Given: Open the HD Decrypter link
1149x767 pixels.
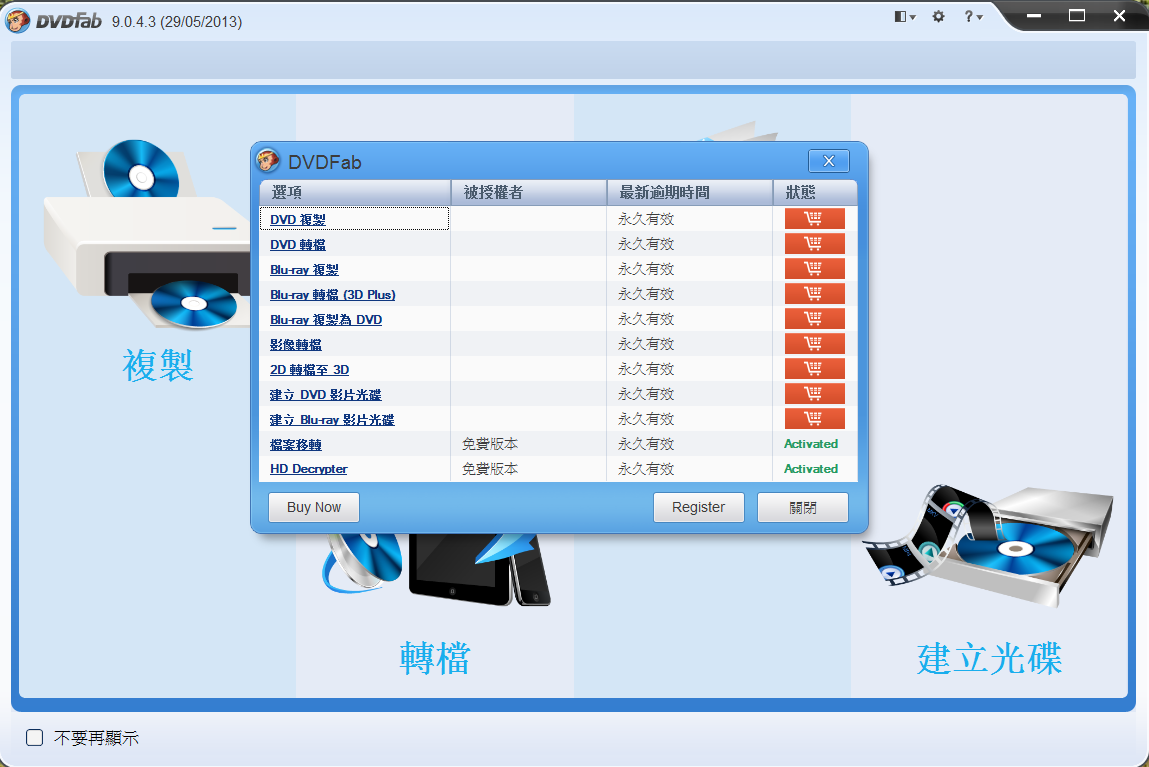Looking at the screenshot, I should pos(309,469).
